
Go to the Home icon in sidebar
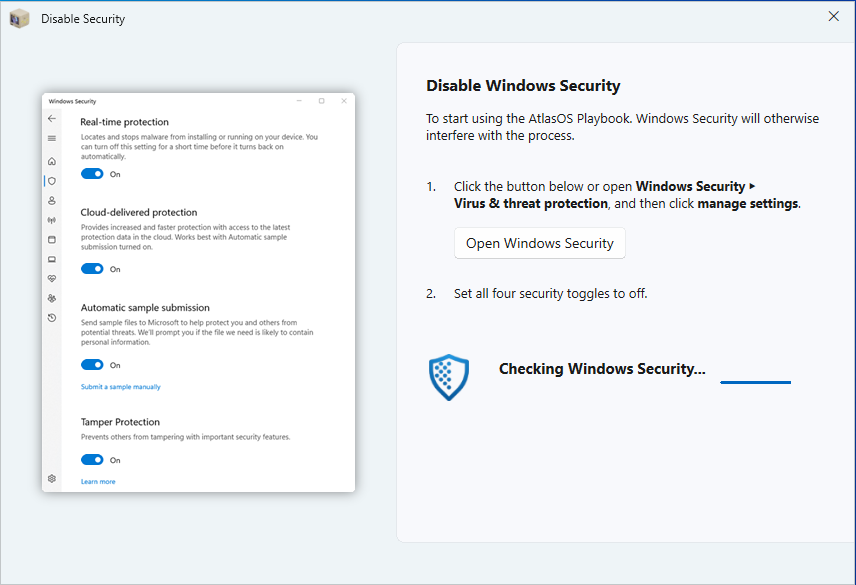(52, 161)
